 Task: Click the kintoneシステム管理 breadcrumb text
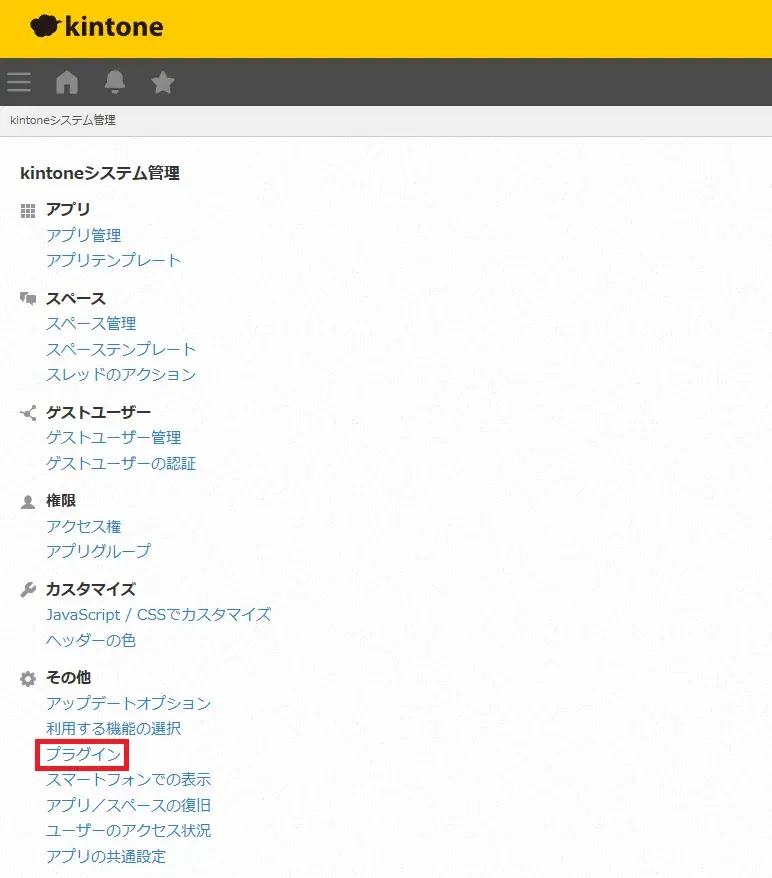63,120
